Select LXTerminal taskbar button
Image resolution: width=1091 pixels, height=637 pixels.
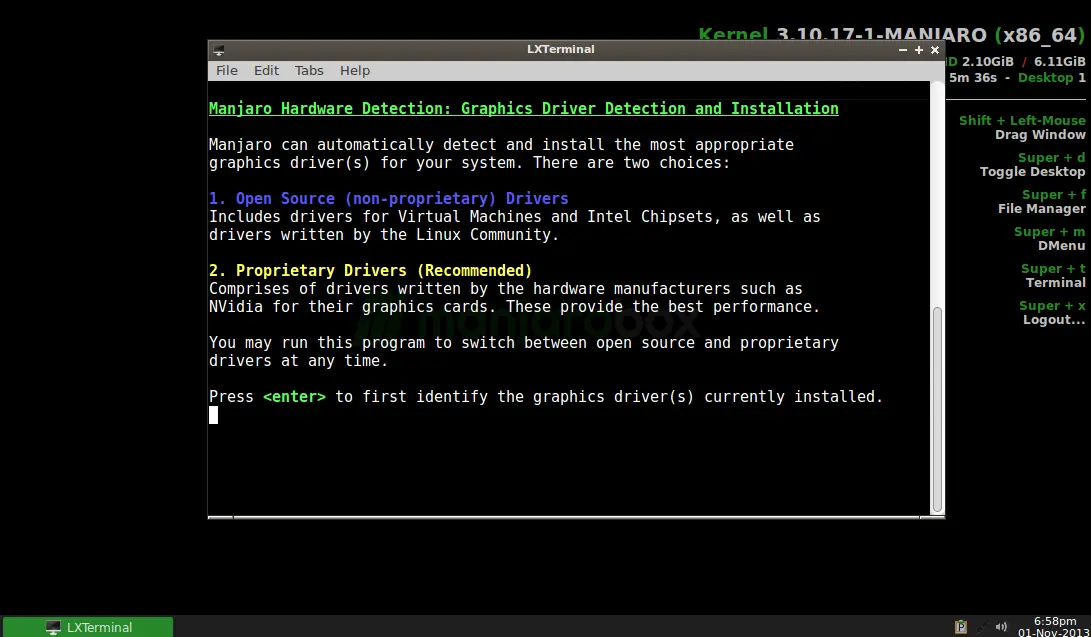(x=88, y=627)
